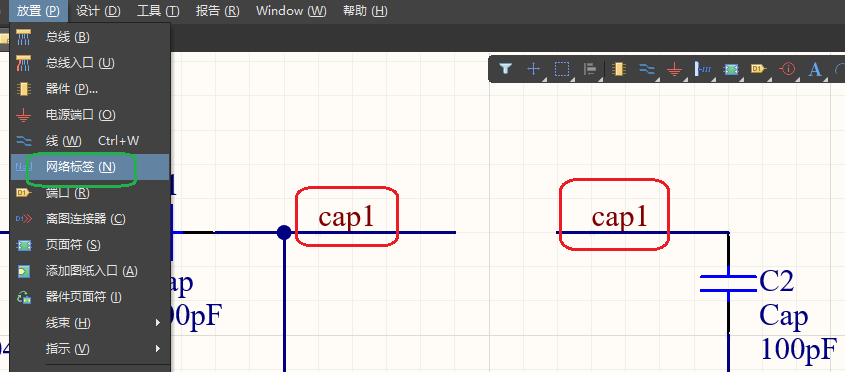Screen dimensions: 845x372
Task: Click the place part chip icon in the toolbar
Action: click(x=620, y=69)
